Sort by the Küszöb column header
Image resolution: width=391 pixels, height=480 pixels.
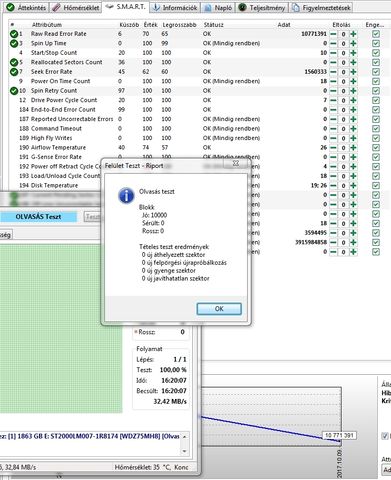click(x=129, y=25)
